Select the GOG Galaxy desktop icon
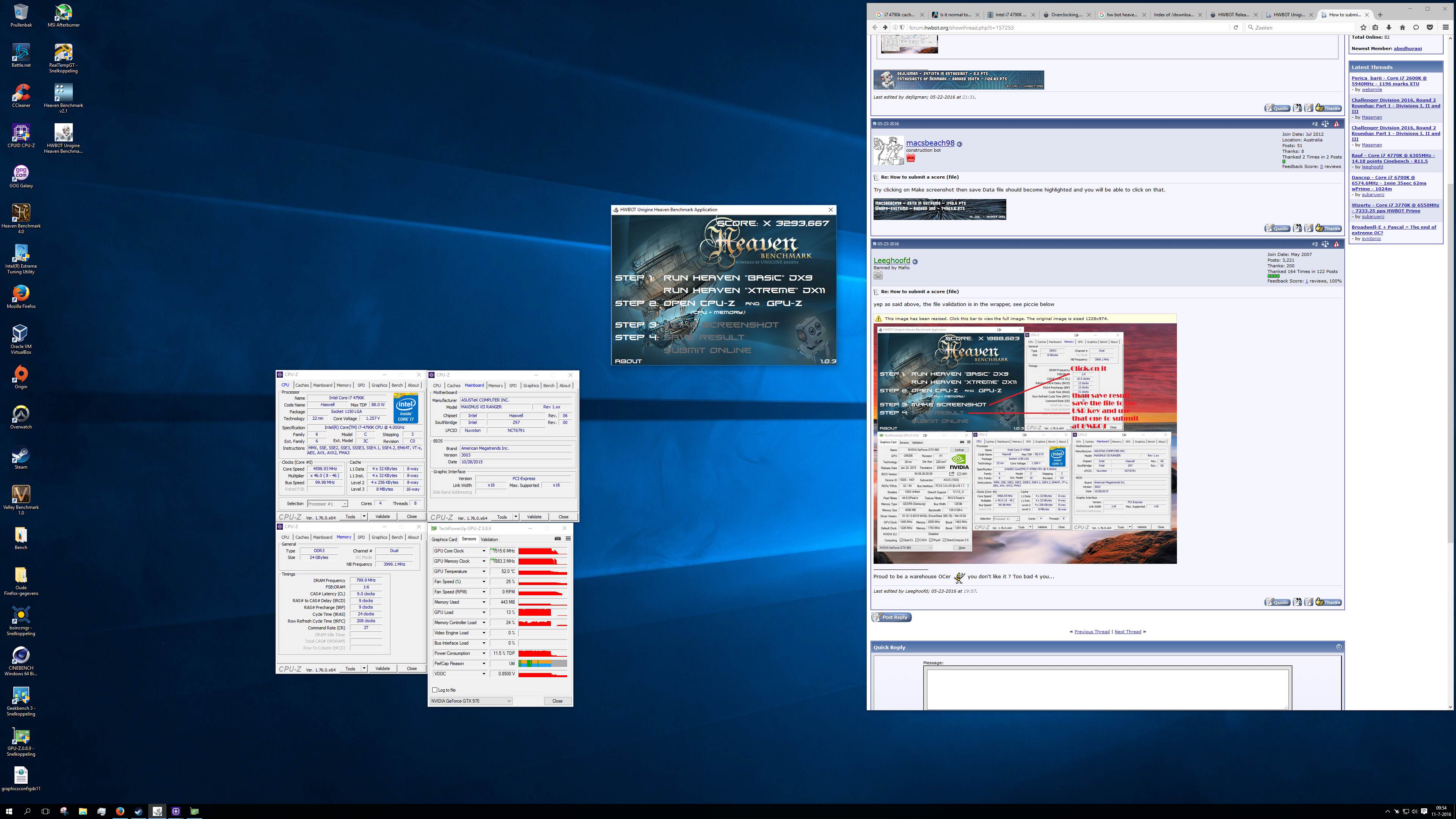Image resolution: width=1456 pixels, height=819 pixels. click(x=21, y=176)
